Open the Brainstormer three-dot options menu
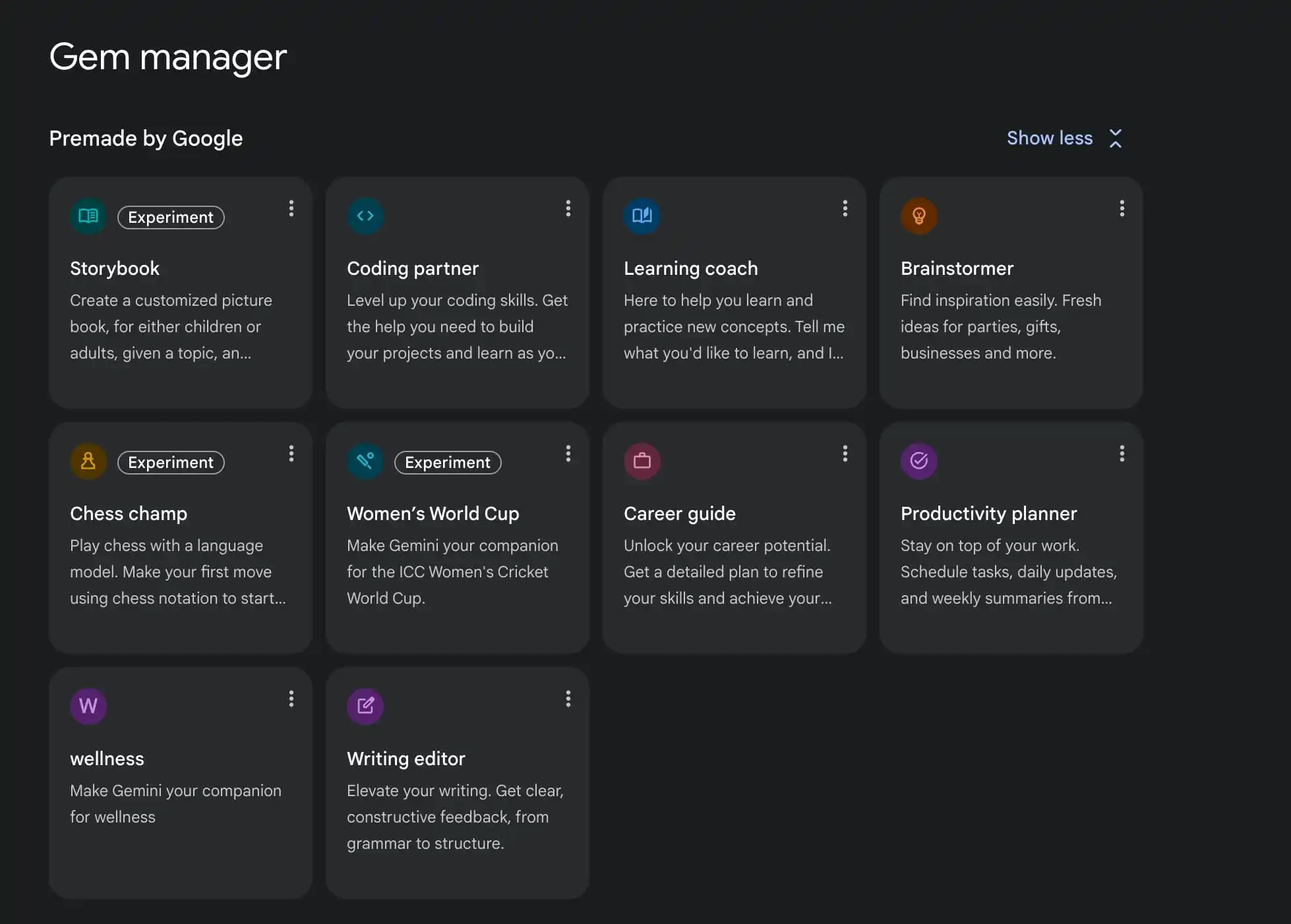Viewport: 1291px width, 924px height. [x=1122, y=209]
